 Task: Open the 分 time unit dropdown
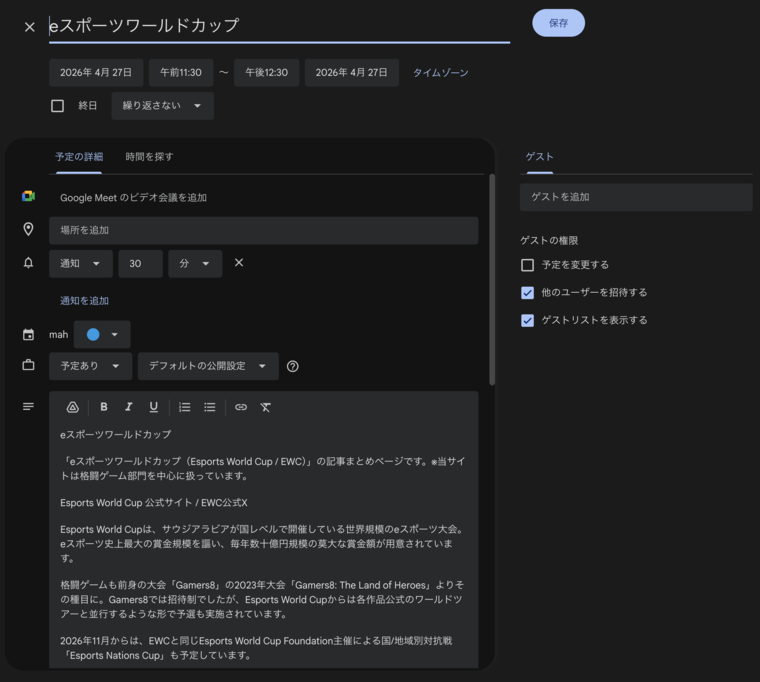point(195,264)
